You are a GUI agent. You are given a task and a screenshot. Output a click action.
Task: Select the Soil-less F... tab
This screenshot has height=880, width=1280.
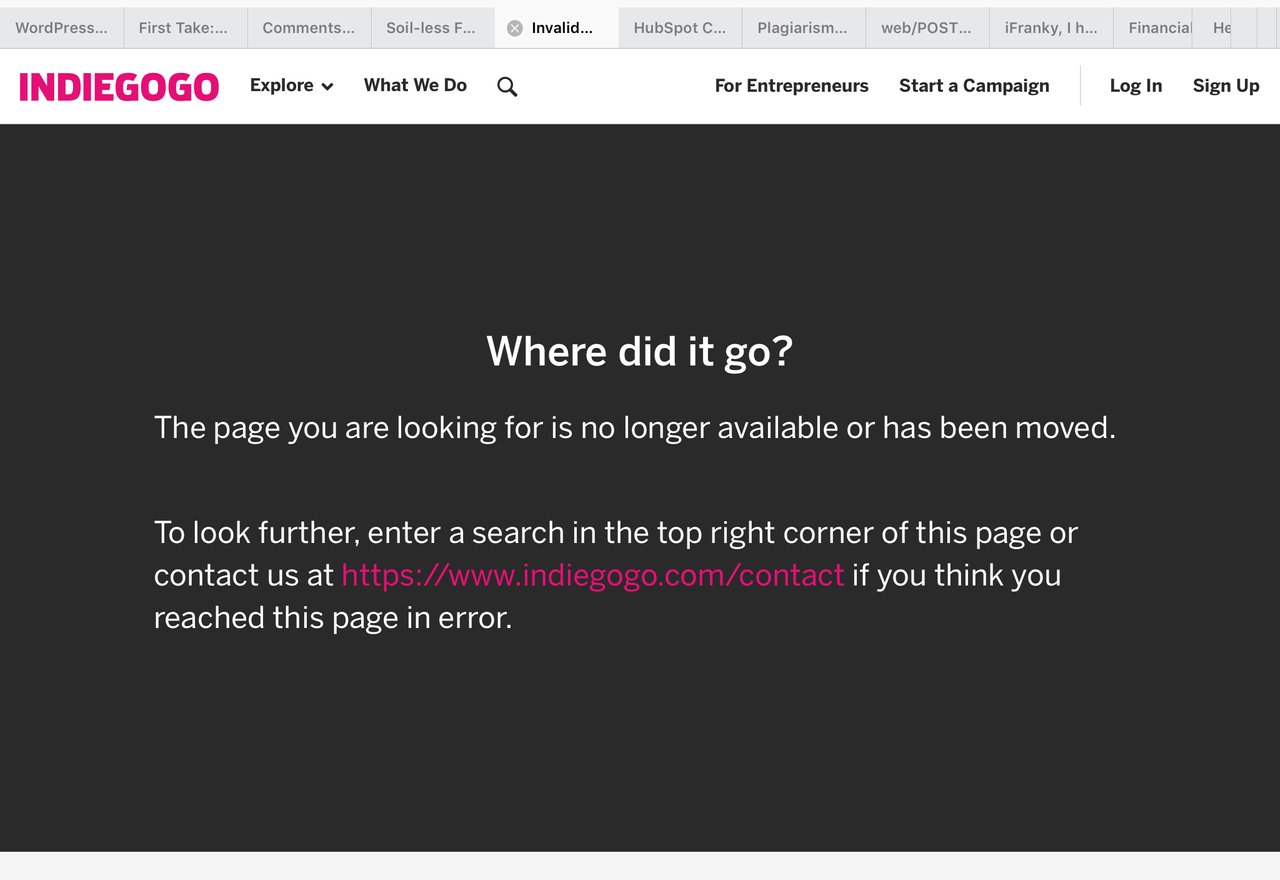(x=431, y=28)
